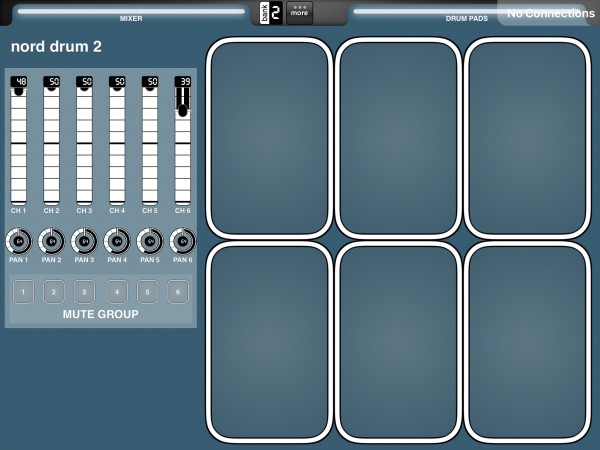
Task: Click the CH 3 value readout 50
Action: tap(85, 81)
